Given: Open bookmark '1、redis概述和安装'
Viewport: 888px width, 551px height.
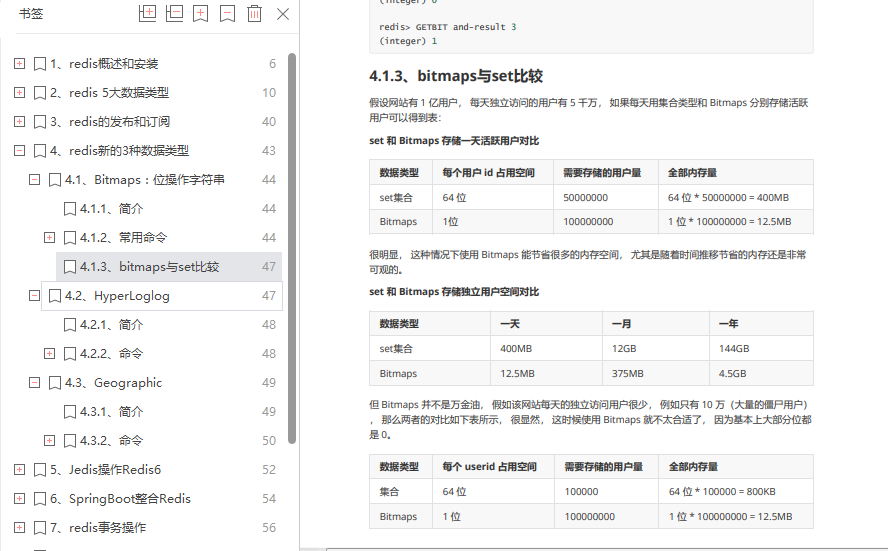Looking at the screenshot, I should point(104,64).
